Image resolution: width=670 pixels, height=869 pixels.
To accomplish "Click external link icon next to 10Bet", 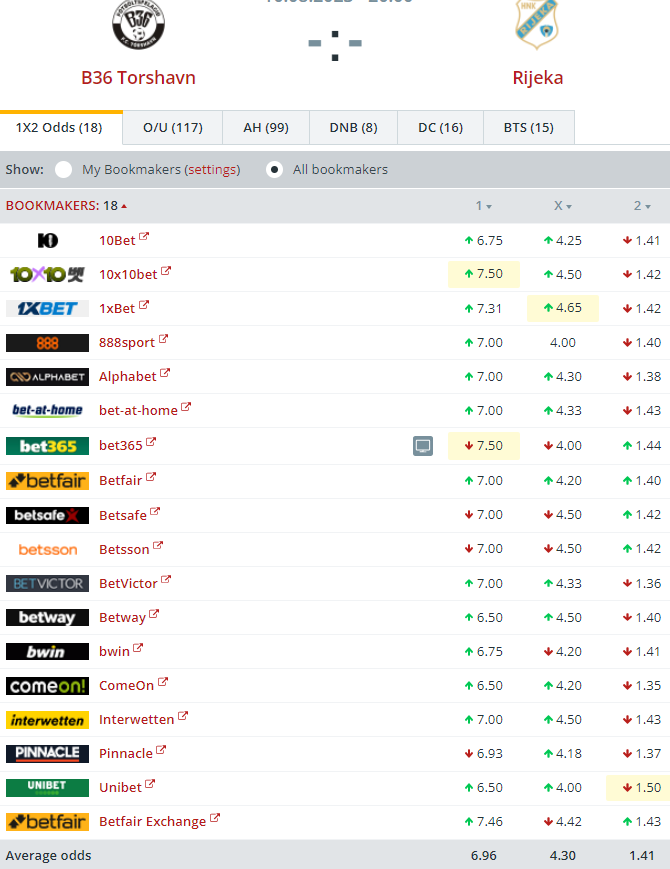I will click(x=144, y=237).
